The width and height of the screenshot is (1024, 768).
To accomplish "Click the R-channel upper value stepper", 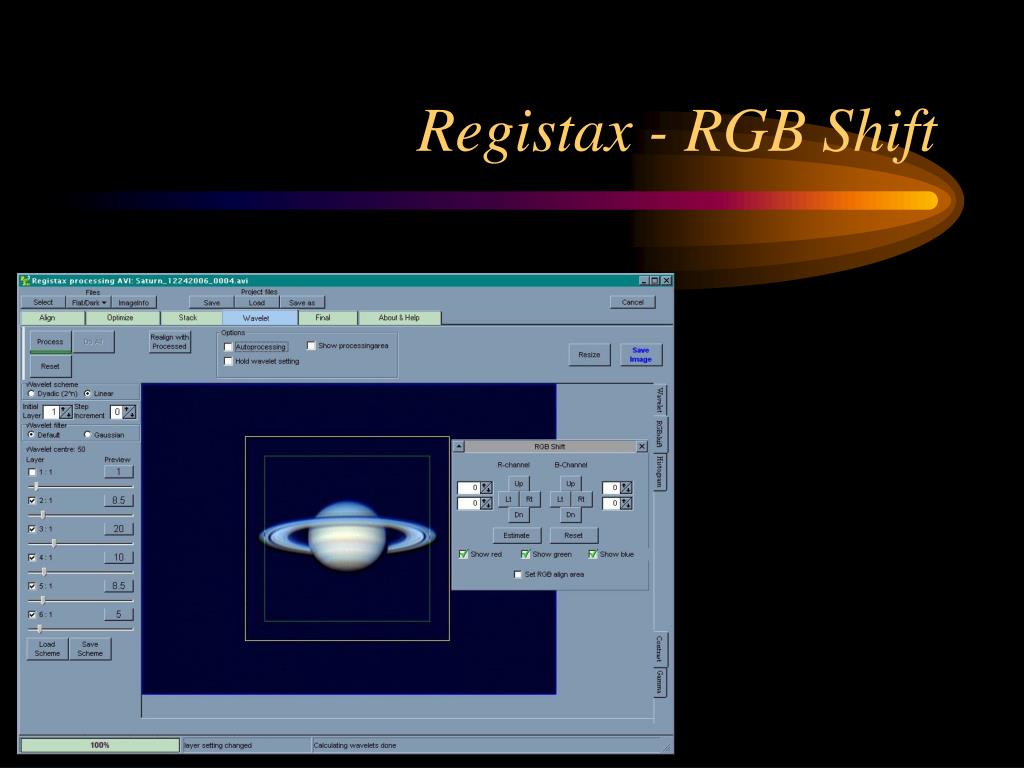I will [x=487, y=488].
